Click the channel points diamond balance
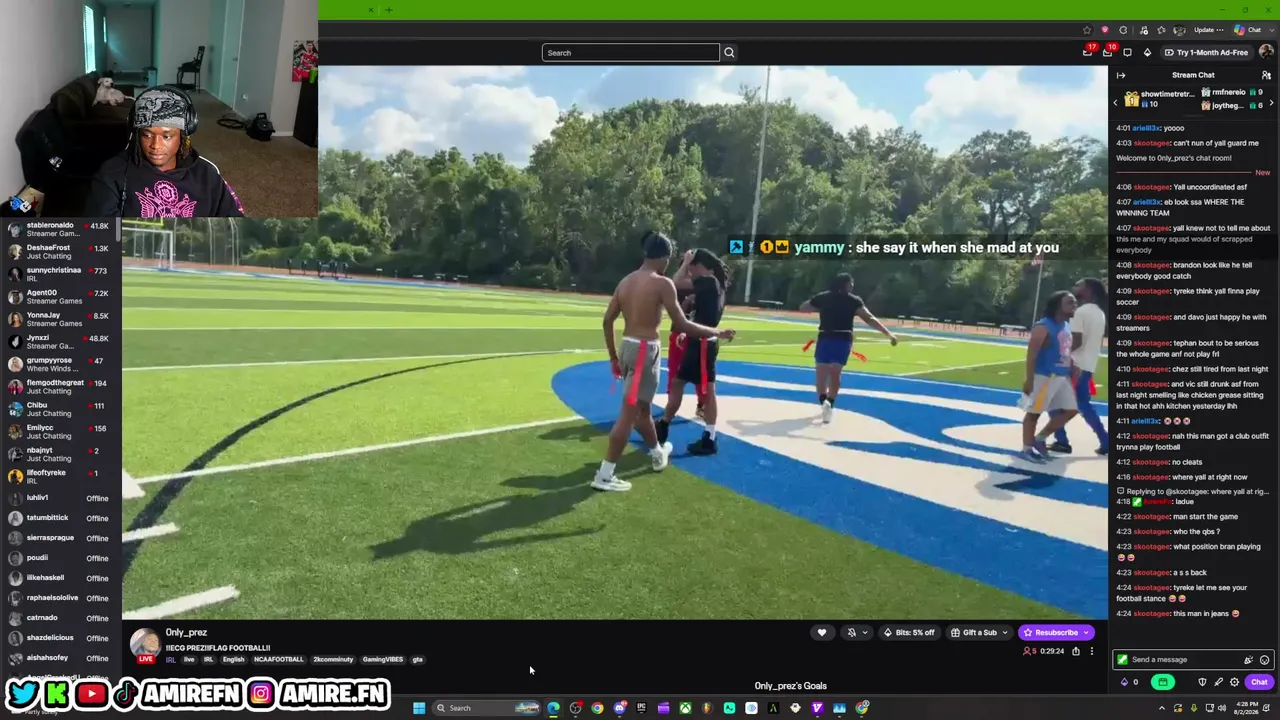The width and height of the screenshot is (1280, 720). (x=1129, y=682)
